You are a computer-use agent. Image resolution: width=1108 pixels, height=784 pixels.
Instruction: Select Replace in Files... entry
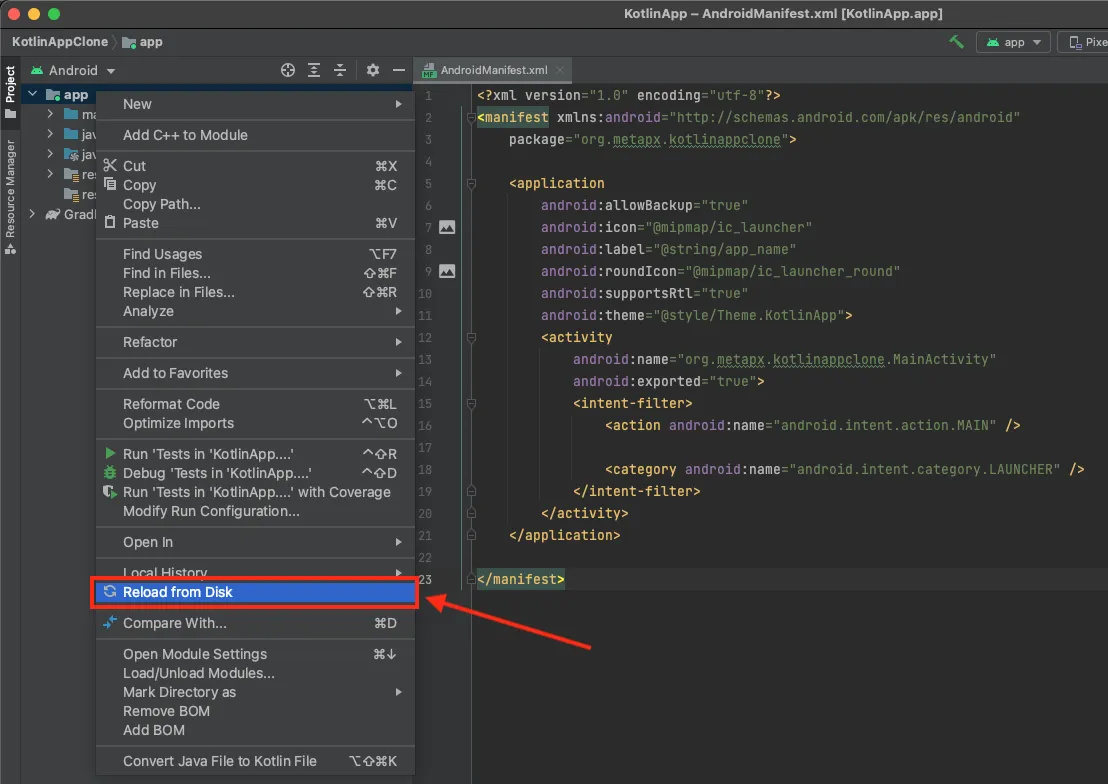tap(255, 292)
